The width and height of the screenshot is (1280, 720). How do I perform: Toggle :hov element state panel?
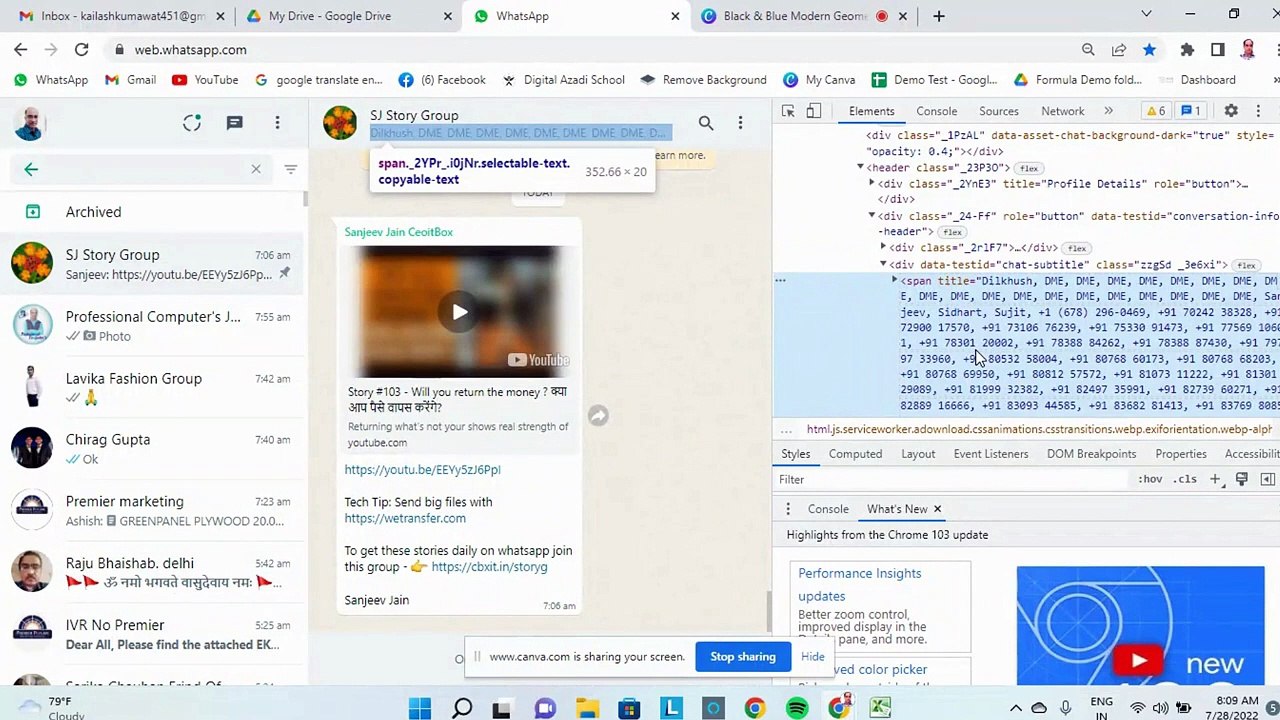(1150, 479)
